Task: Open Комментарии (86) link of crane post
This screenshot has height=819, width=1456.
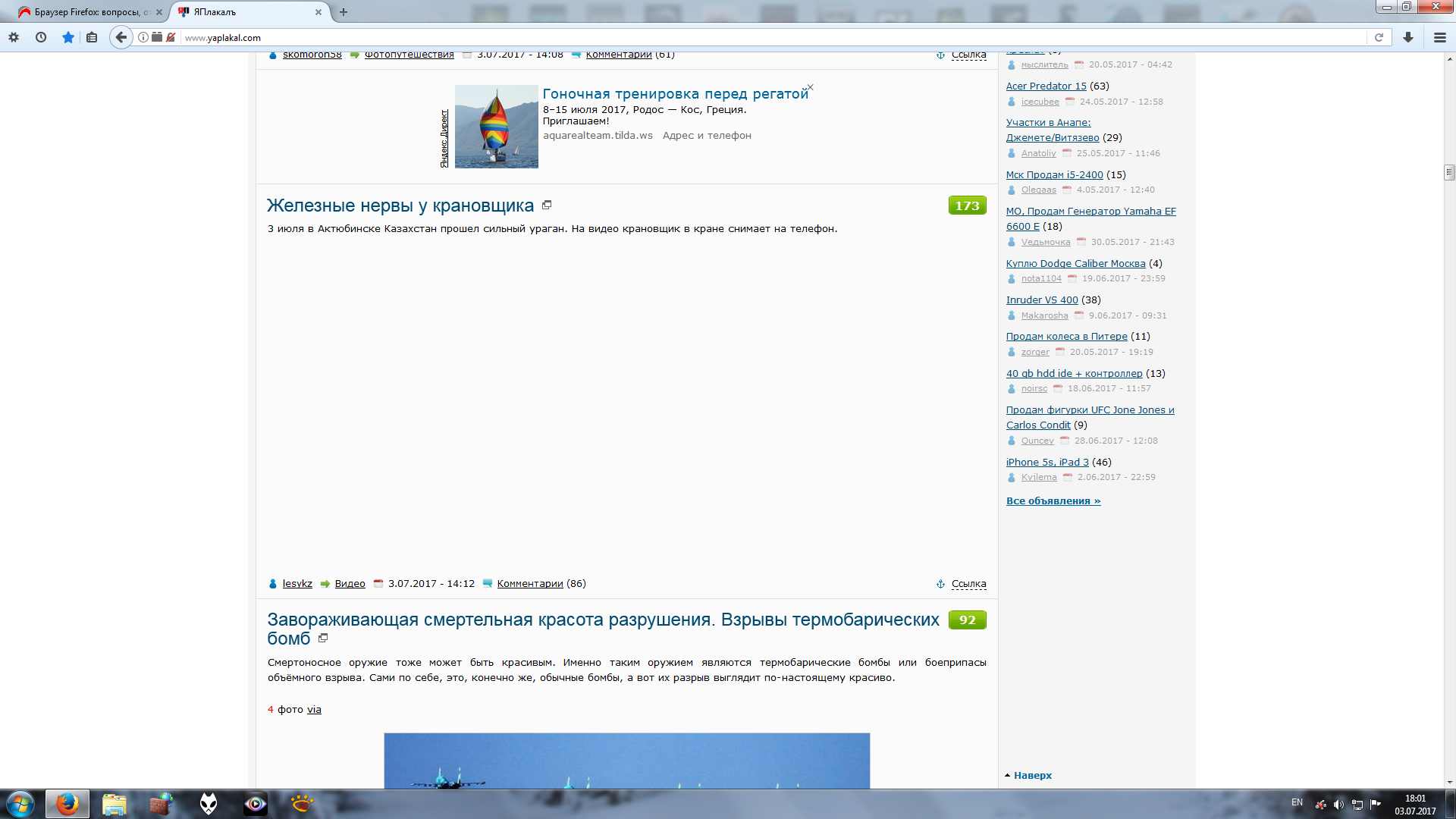Action: (529, 583)
